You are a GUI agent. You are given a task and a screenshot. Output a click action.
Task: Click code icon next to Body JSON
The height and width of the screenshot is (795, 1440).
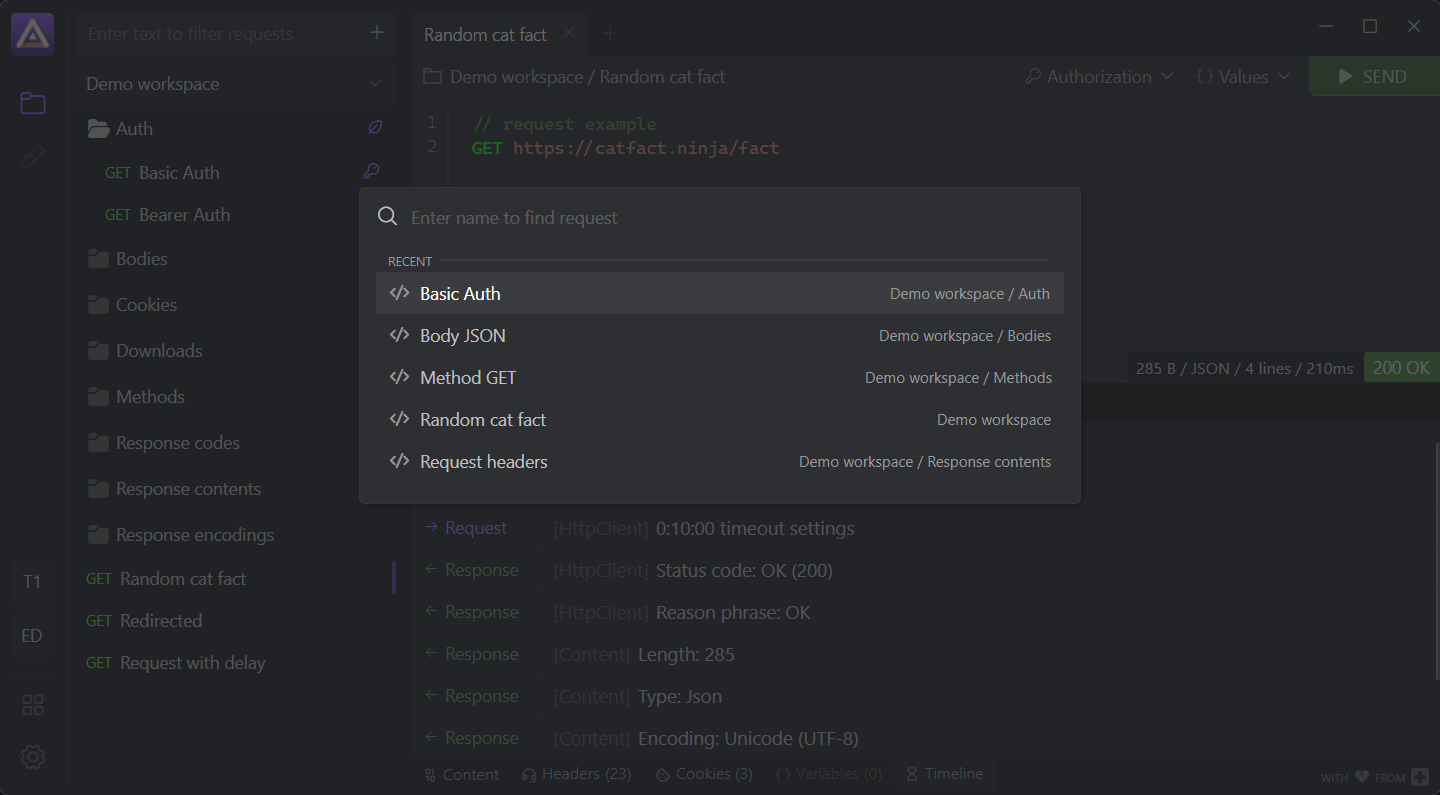399,335
